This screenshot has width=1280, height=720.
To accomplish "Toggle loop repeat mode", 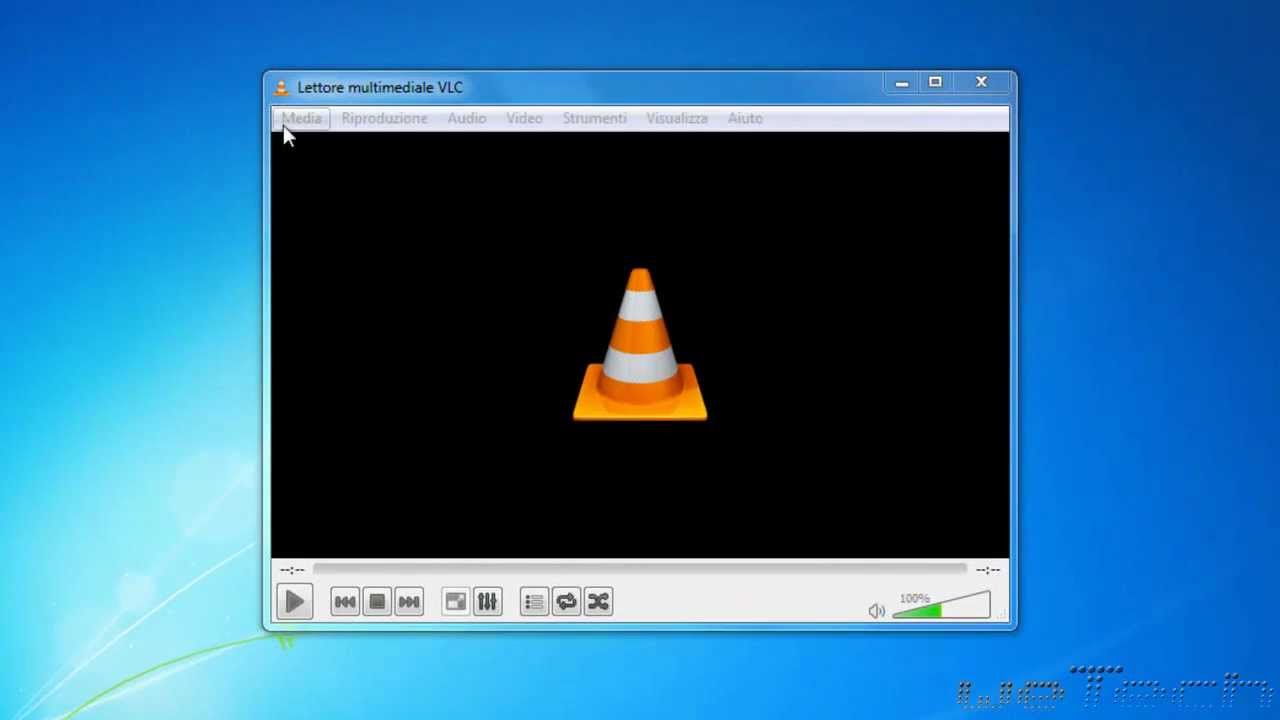I will click(x=566, y=601).
